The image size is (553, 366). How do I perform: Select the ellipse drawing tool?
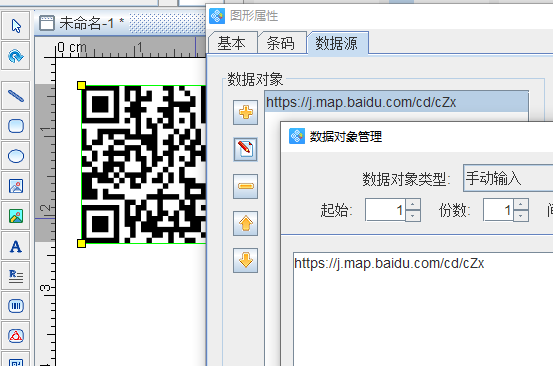pos(16,155)
